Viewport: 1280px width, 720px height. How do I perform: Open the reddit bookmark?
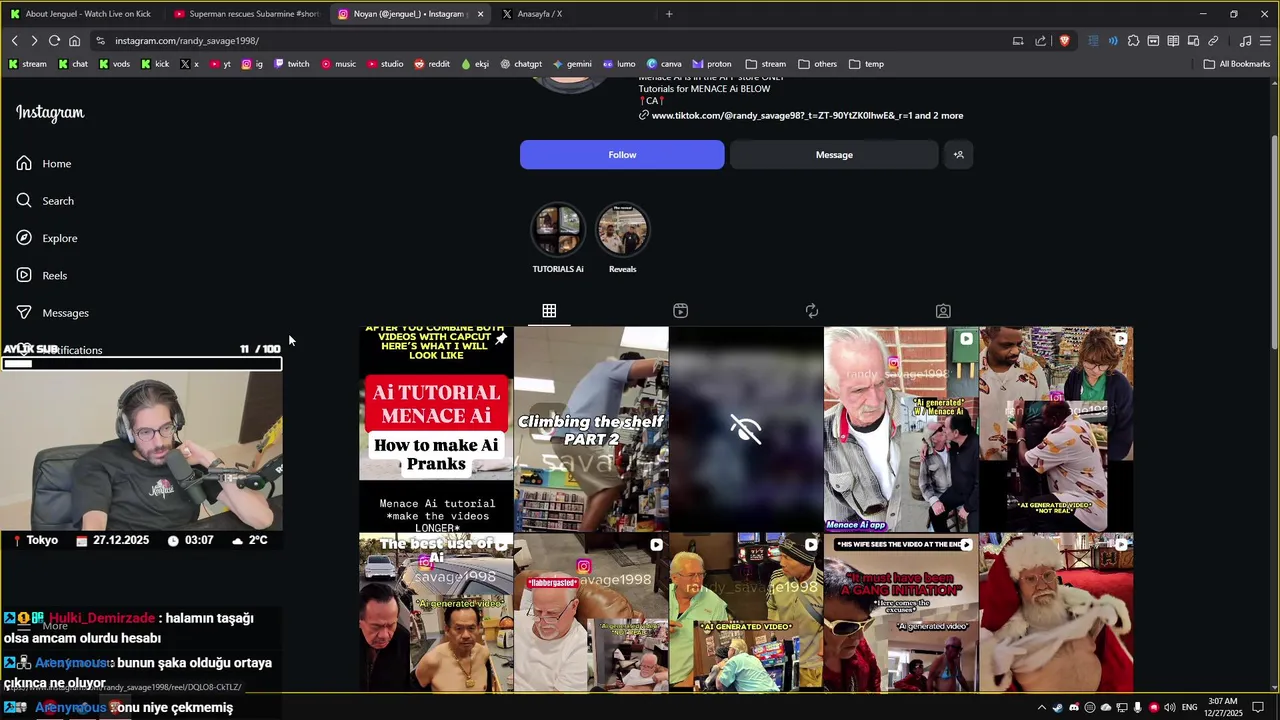click(432, 64)
